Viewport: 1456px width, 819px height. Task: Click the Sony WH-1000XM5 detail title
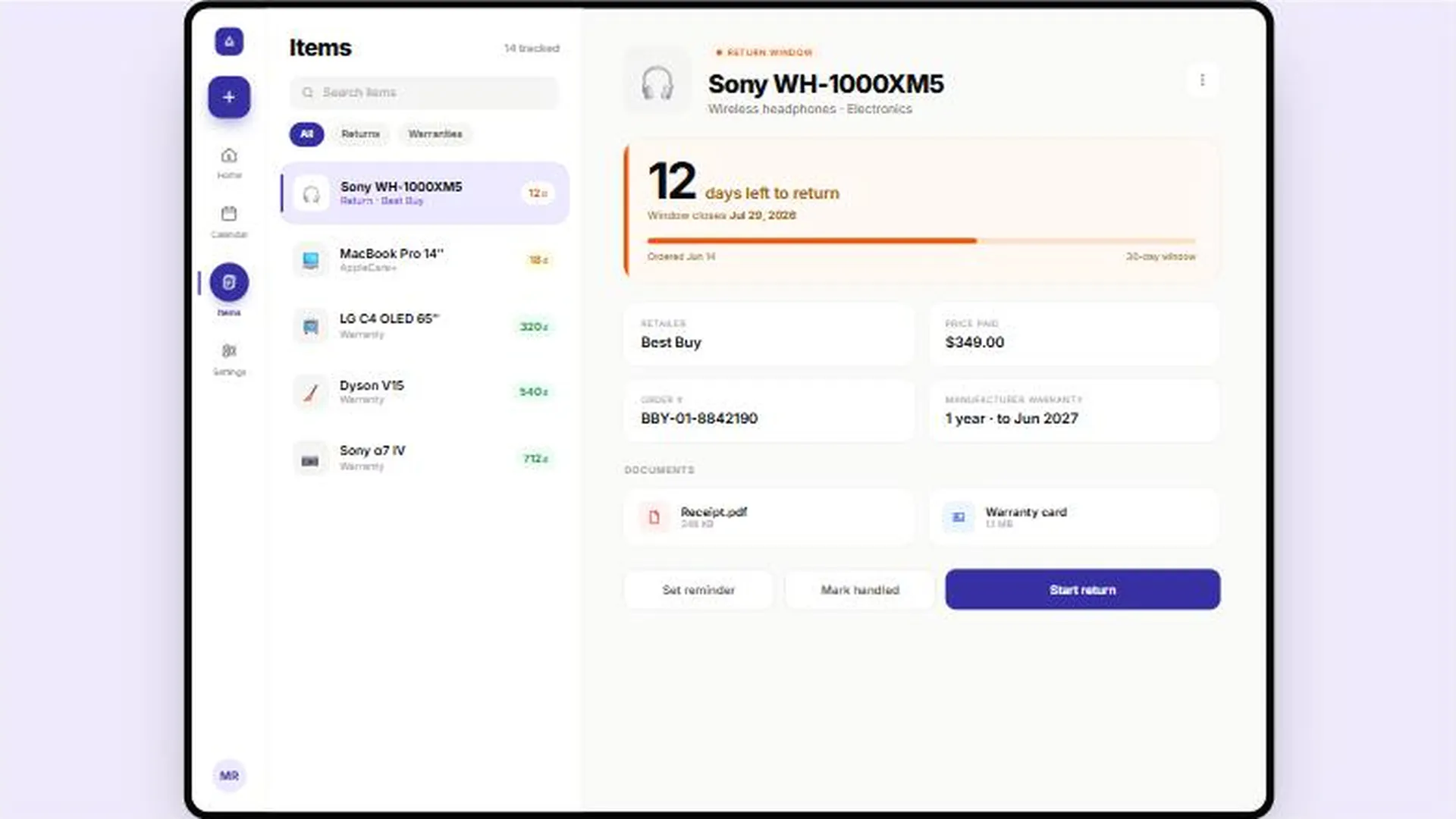click(826, 84)
